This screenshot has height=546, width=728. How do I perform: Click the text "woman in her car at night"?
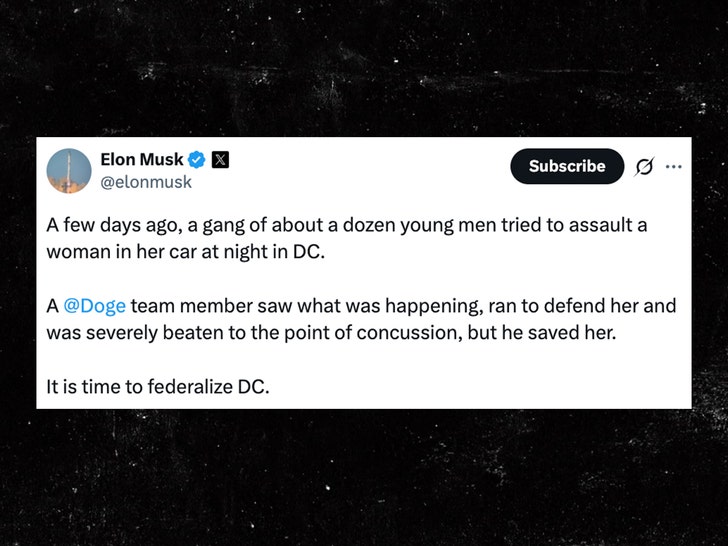(x=159, y=251)
